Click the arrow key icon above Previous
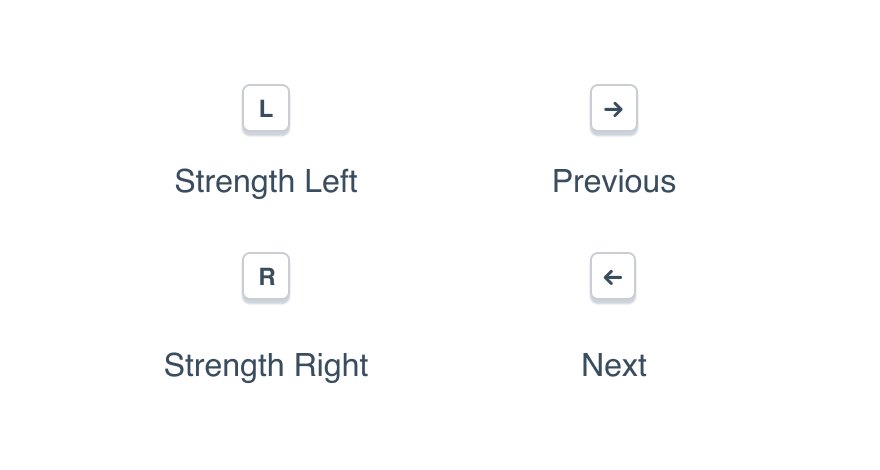The width and height of the screenshot is (880, 470). pyautogui.click(x=614, y=109)
